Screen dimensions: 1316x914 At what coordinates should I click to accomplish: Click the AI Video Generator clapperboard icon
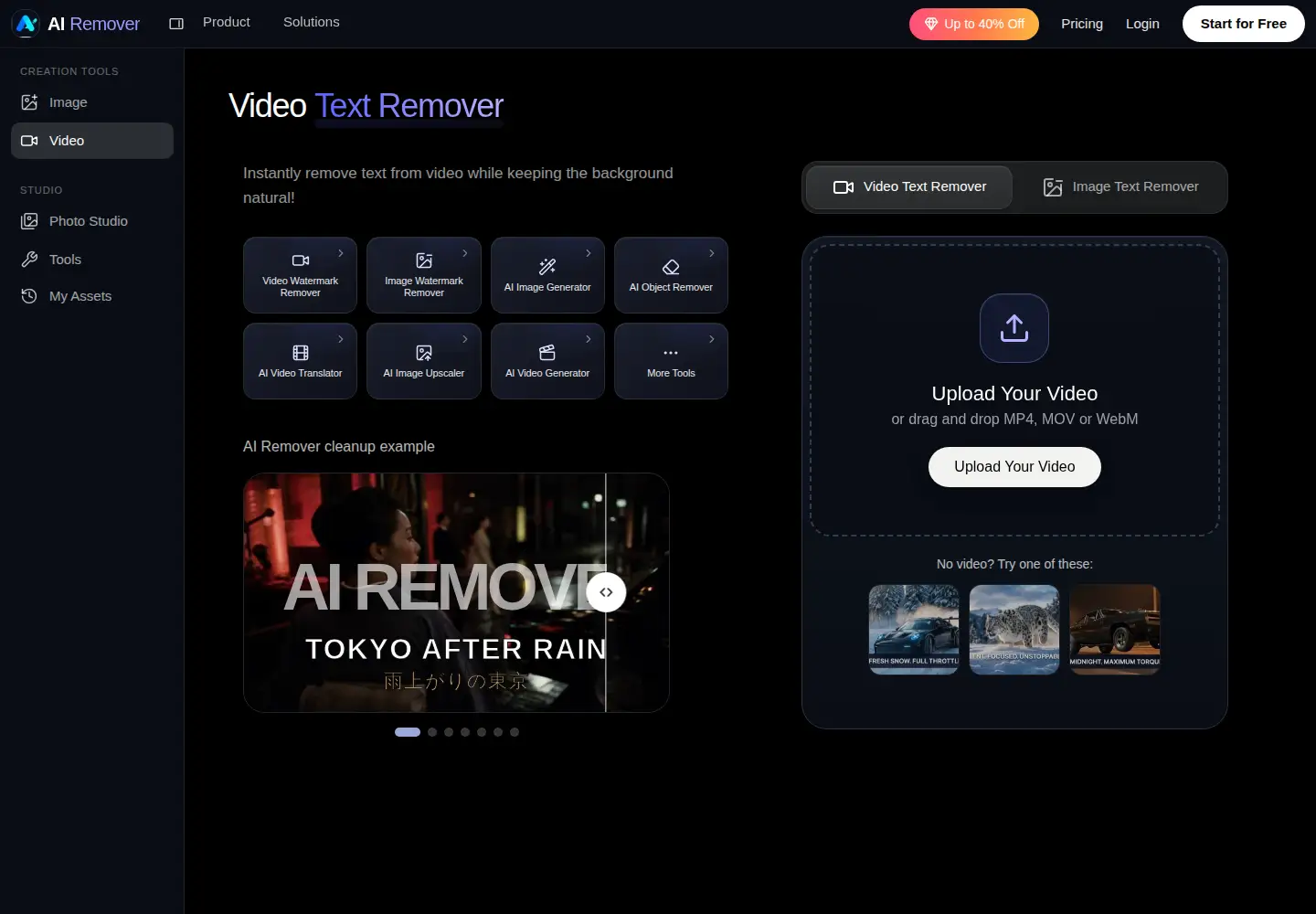[547, 353]
